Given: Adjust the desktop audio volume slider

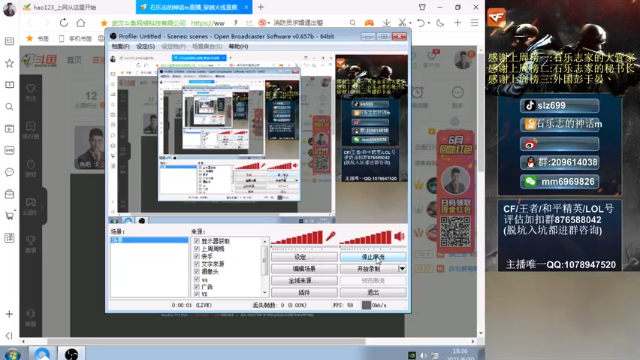Looking at the screenshot, I should click(366, 238).
